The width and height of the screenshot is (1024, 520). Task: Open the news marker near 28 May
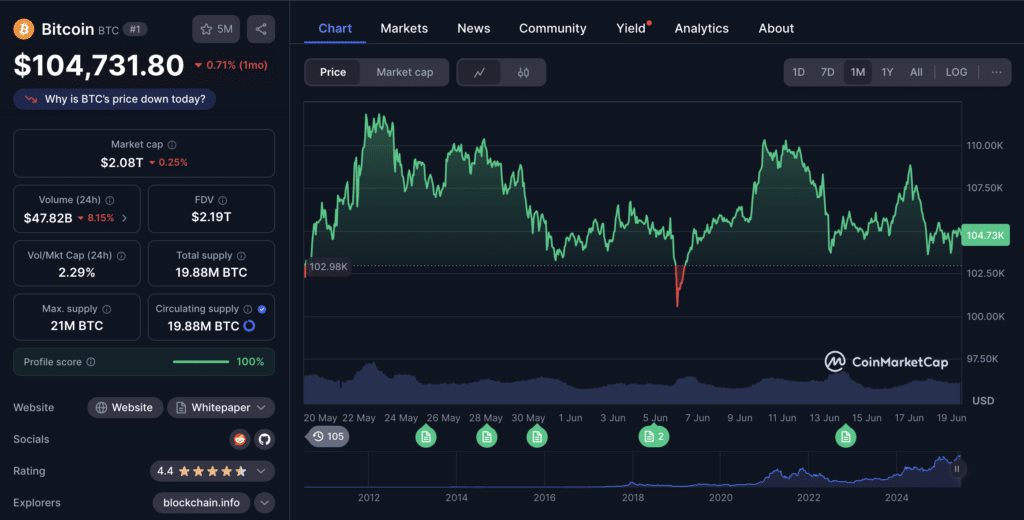(487, 436)
